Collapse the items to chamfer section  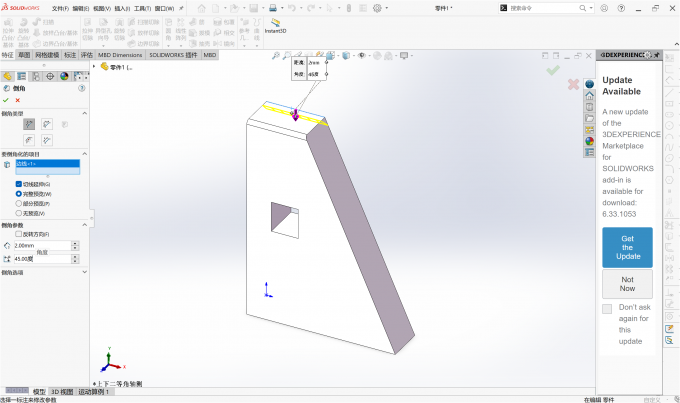point(85,154)
